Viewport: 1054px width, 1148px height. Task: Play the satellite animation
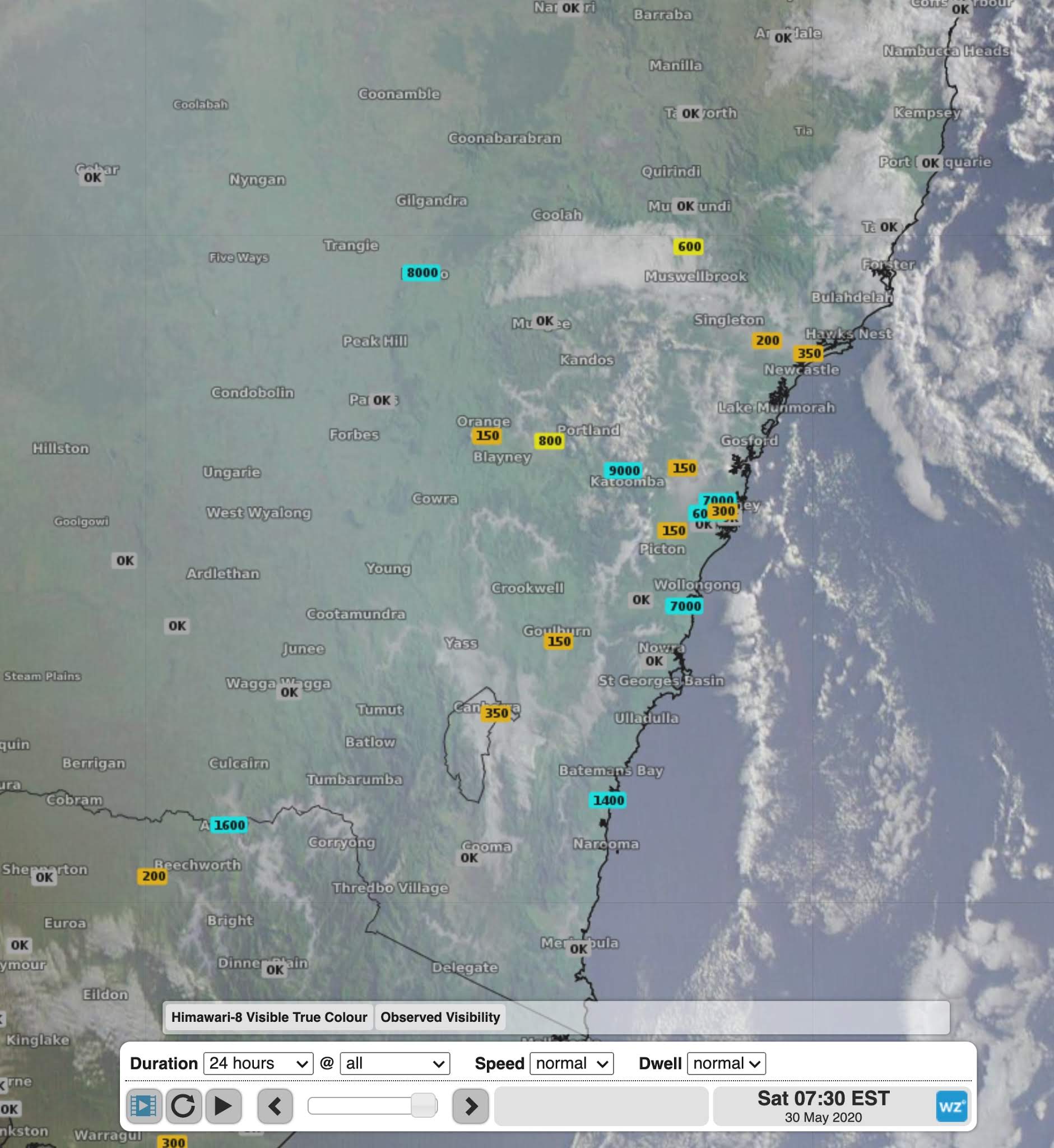(x=224, y=1106)
